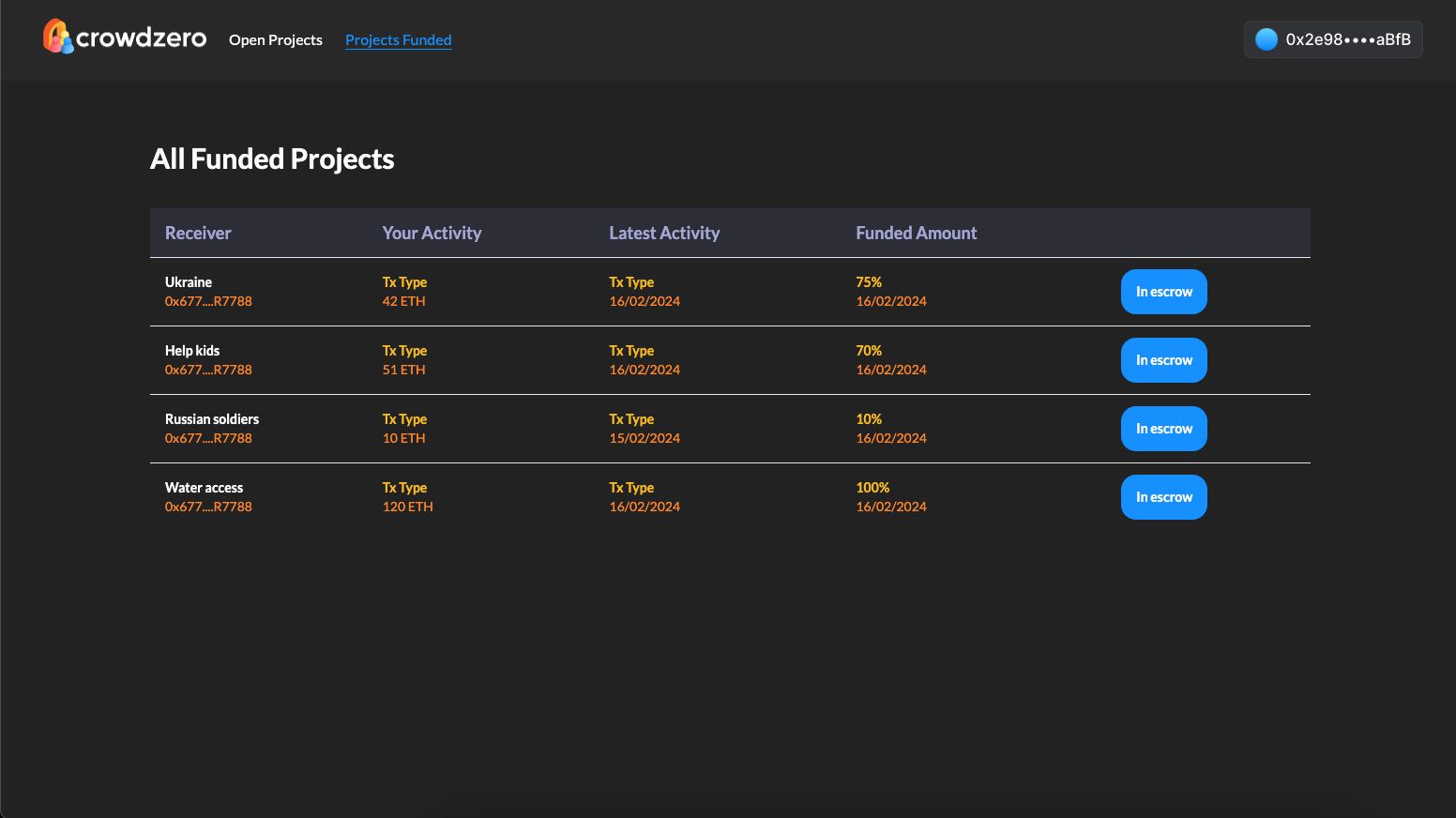1456x818 pixels.
Task: Click the 10 ETH activity value
Action: pos(403,438)
